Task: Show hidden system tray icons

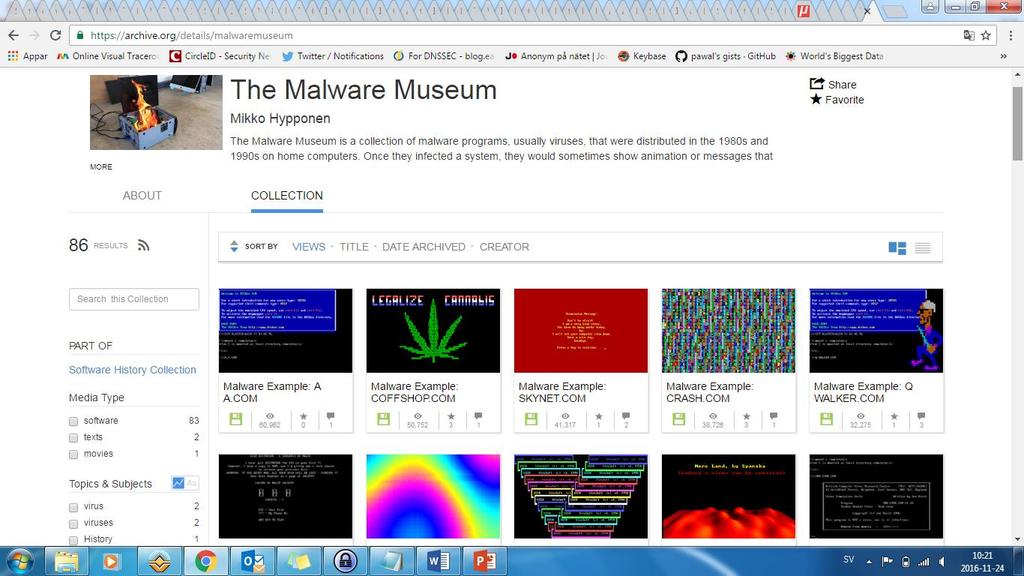Action: [869, 561]
